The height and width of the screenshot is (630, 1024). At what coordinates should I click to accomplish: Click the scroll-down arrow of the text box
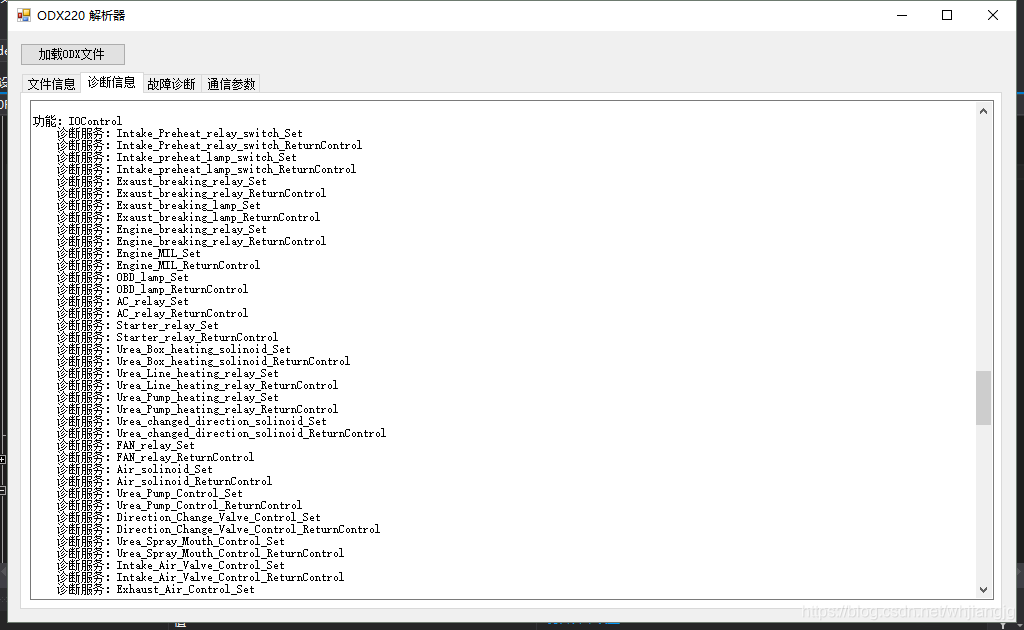coord(984,590)
